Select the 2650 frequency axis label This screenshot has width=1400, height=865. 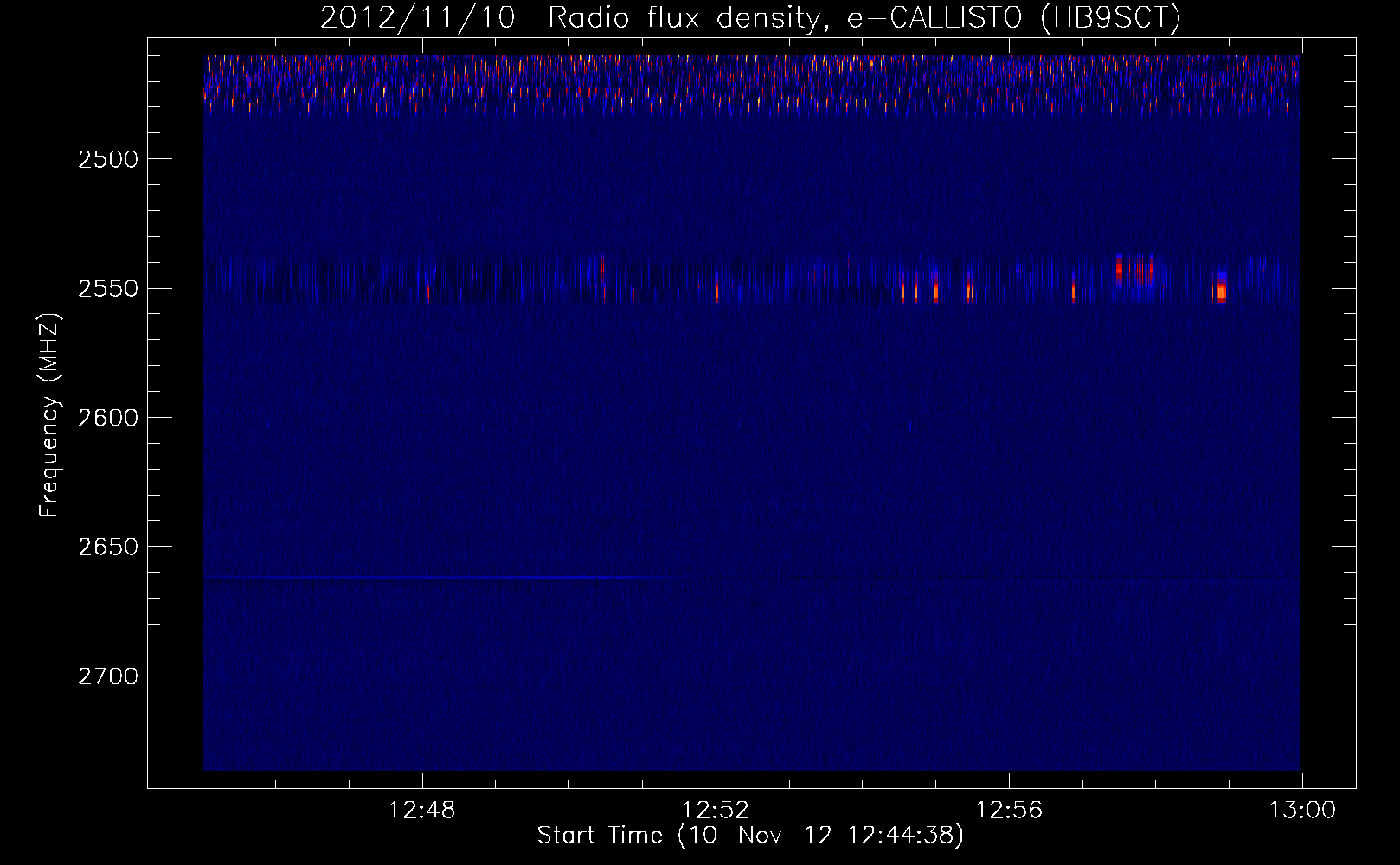click(x=108, y=547)
